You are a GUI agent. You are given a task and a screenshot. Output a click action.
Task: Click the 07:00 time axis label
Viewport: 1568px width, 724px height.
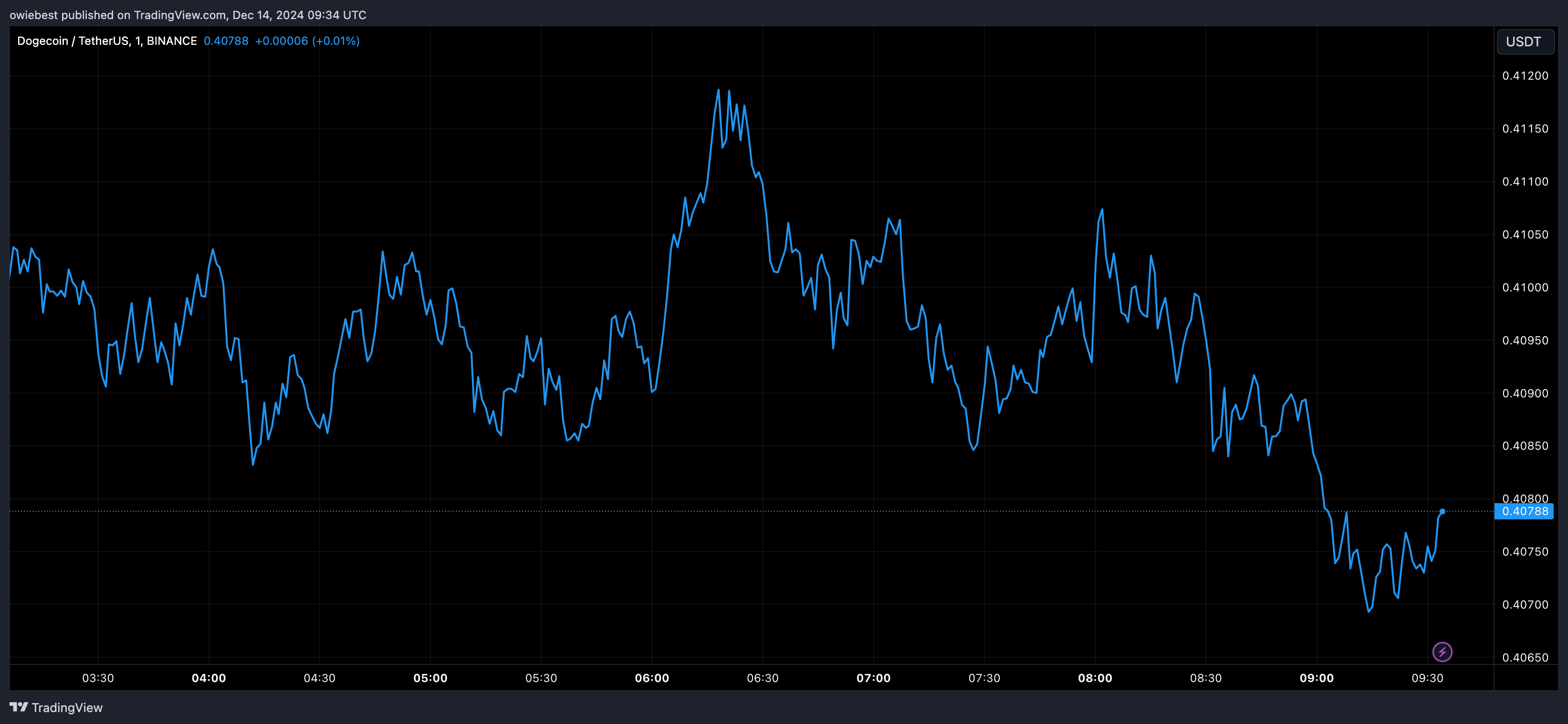874,678
